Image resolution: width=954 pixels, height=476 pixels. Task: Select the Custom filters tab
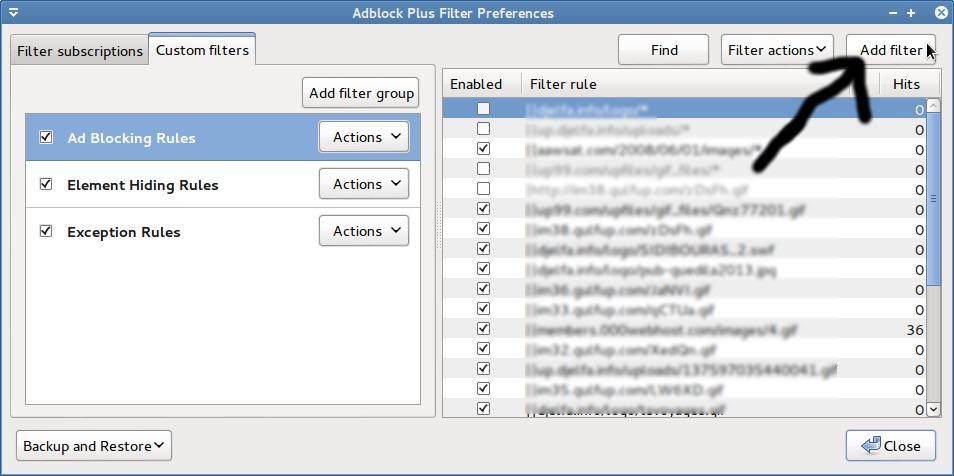[202, 50]
